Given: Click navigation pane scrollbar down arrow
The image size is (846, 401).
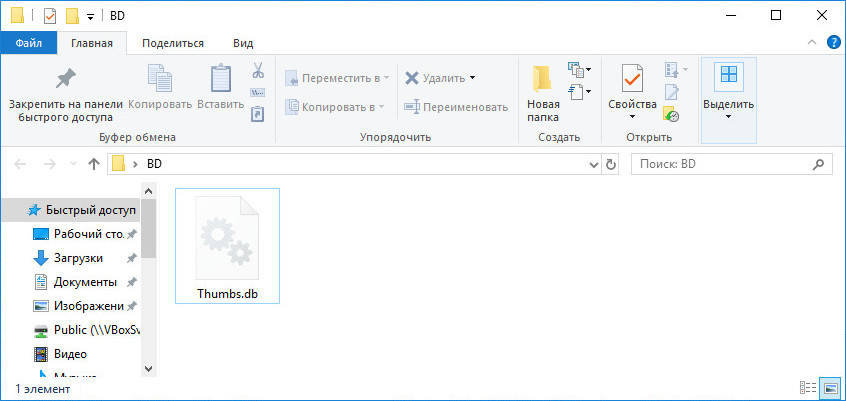Looking at the screenshot, I should [149, 368].
